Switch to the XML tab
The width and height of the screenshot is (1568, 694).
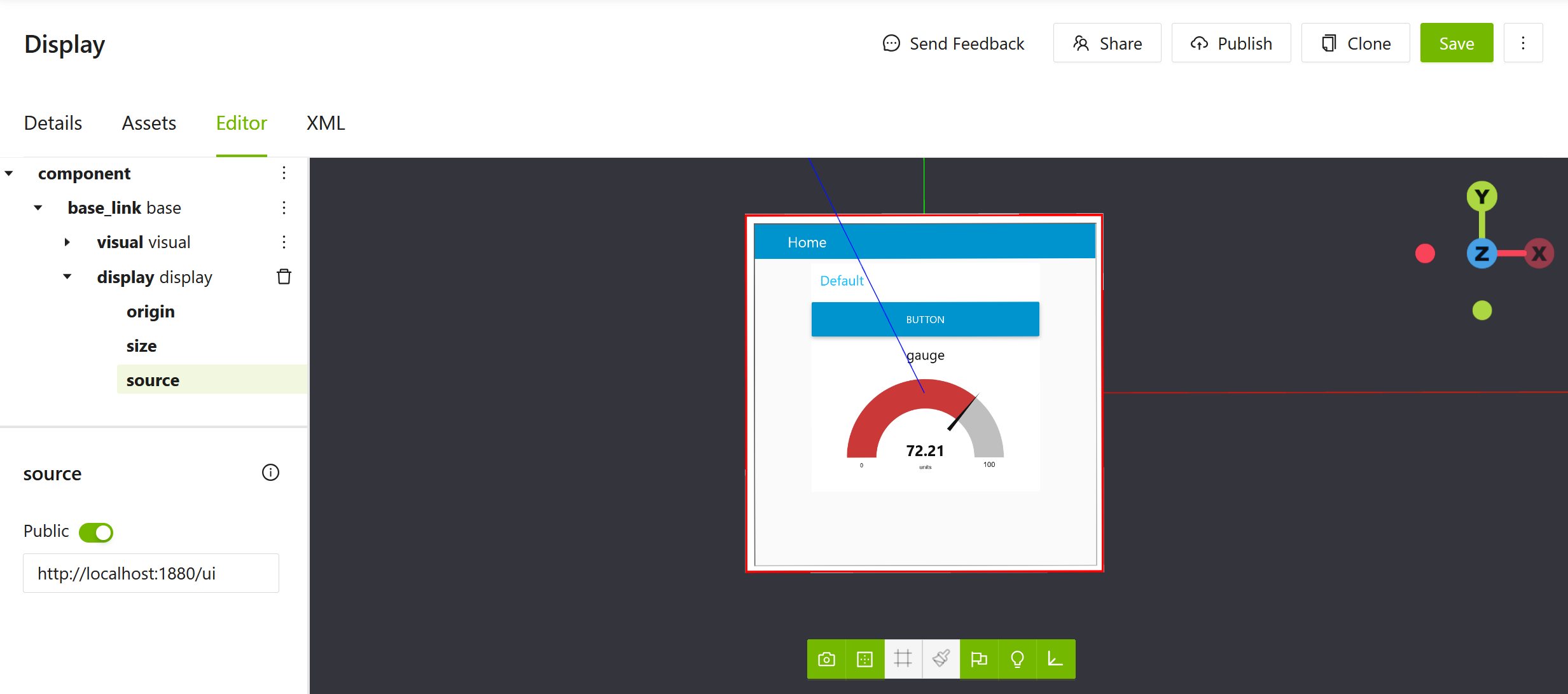pos(326,123)
